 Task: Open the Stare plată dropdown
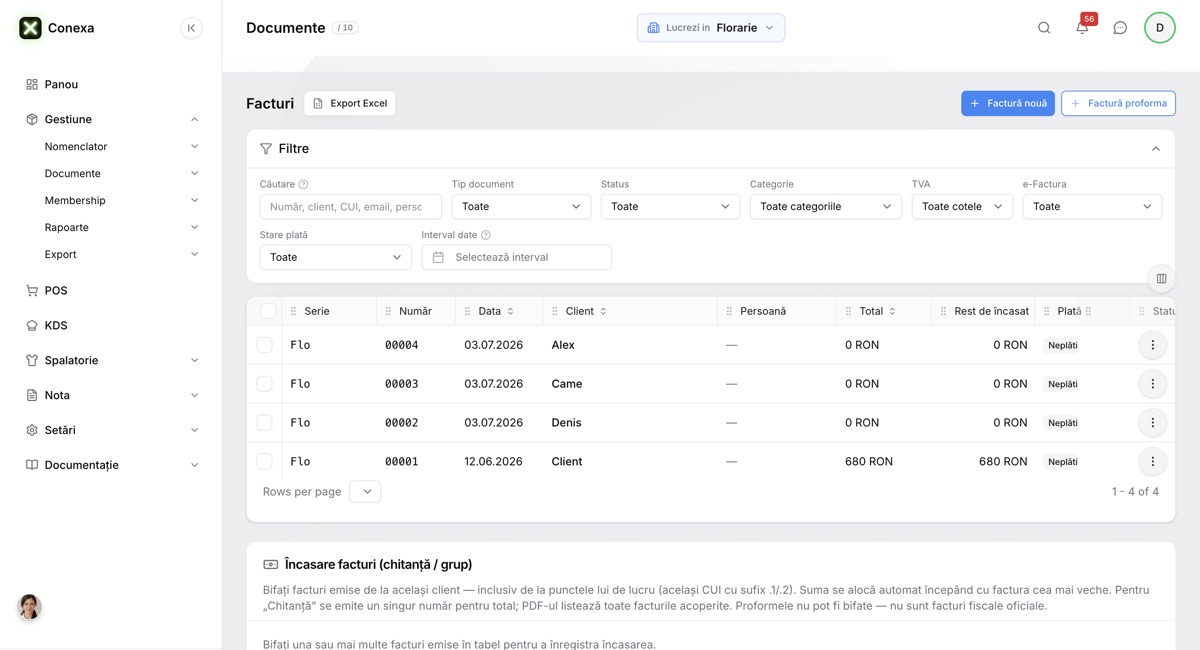(x=335, y=258)
